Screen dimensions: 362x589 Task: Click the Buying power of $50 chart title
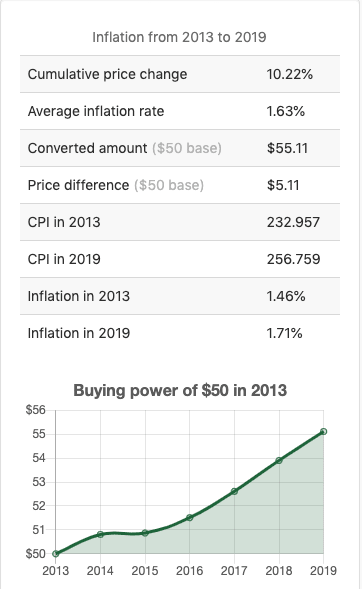pyautogui.click(x=180, y=390)
